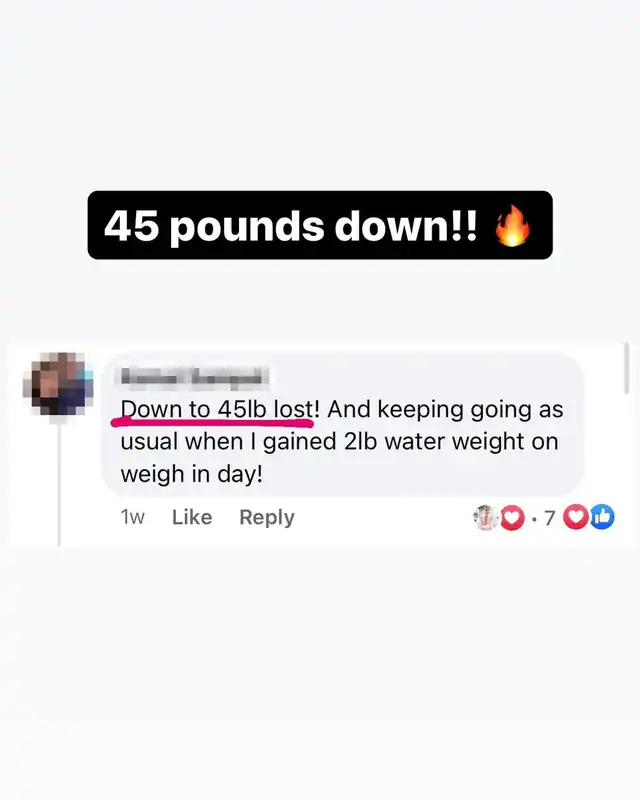Select the large red heart reaction icon
The image size is (640, 800).
(x=576, y=517)
